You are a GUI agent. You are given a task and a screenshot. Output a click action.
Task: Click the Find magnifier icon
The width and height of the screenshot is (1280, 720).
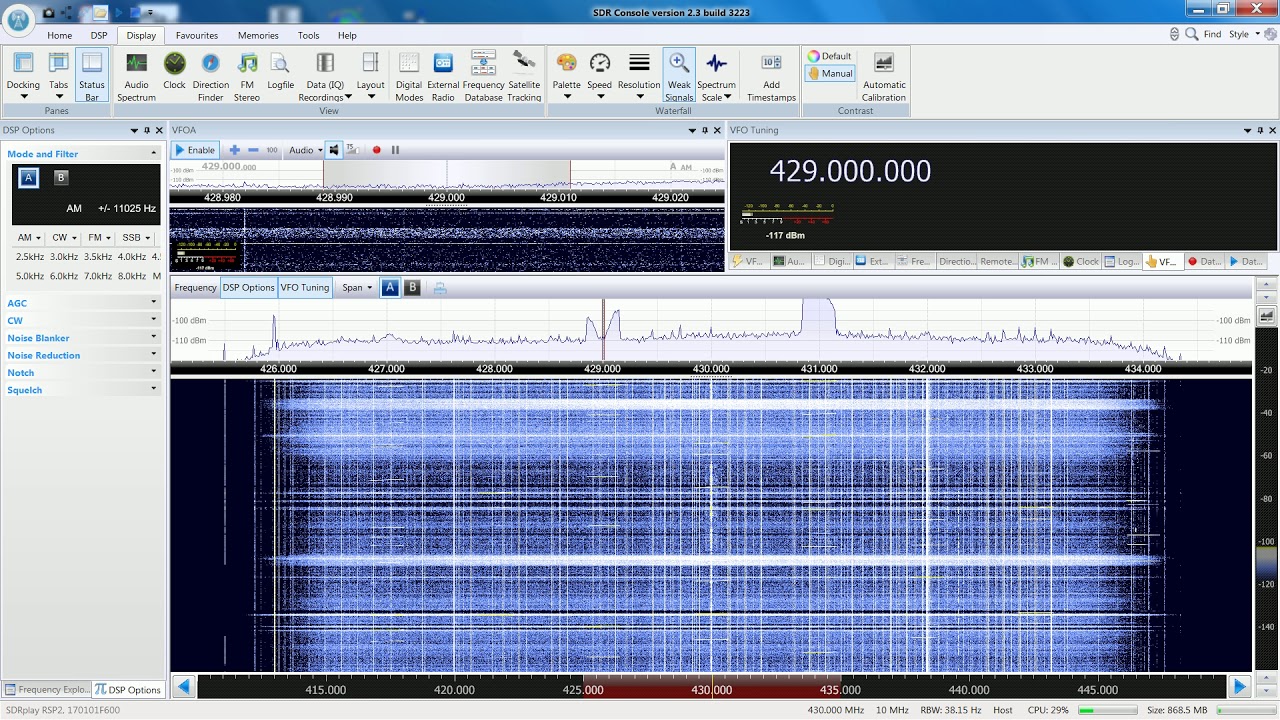coord(1192,34)
